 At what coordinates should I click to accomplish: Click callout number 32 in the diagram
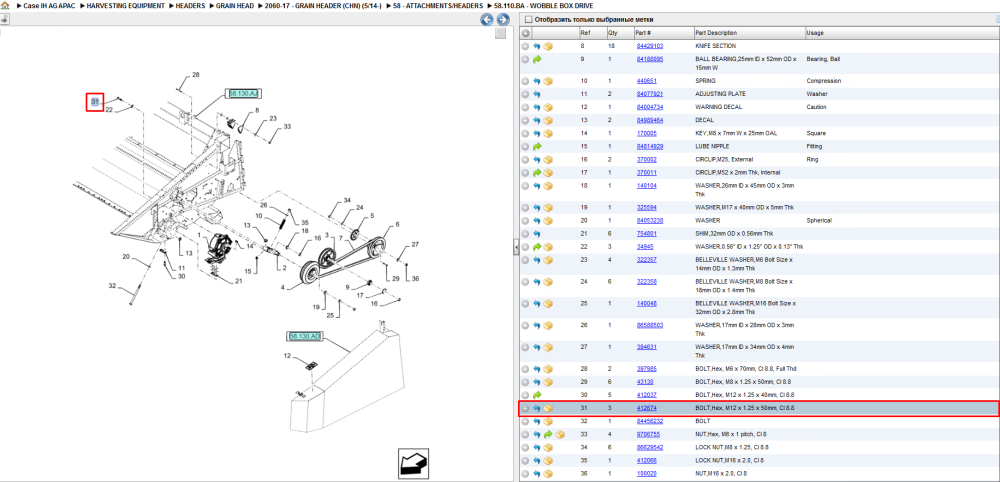point(112,286)
